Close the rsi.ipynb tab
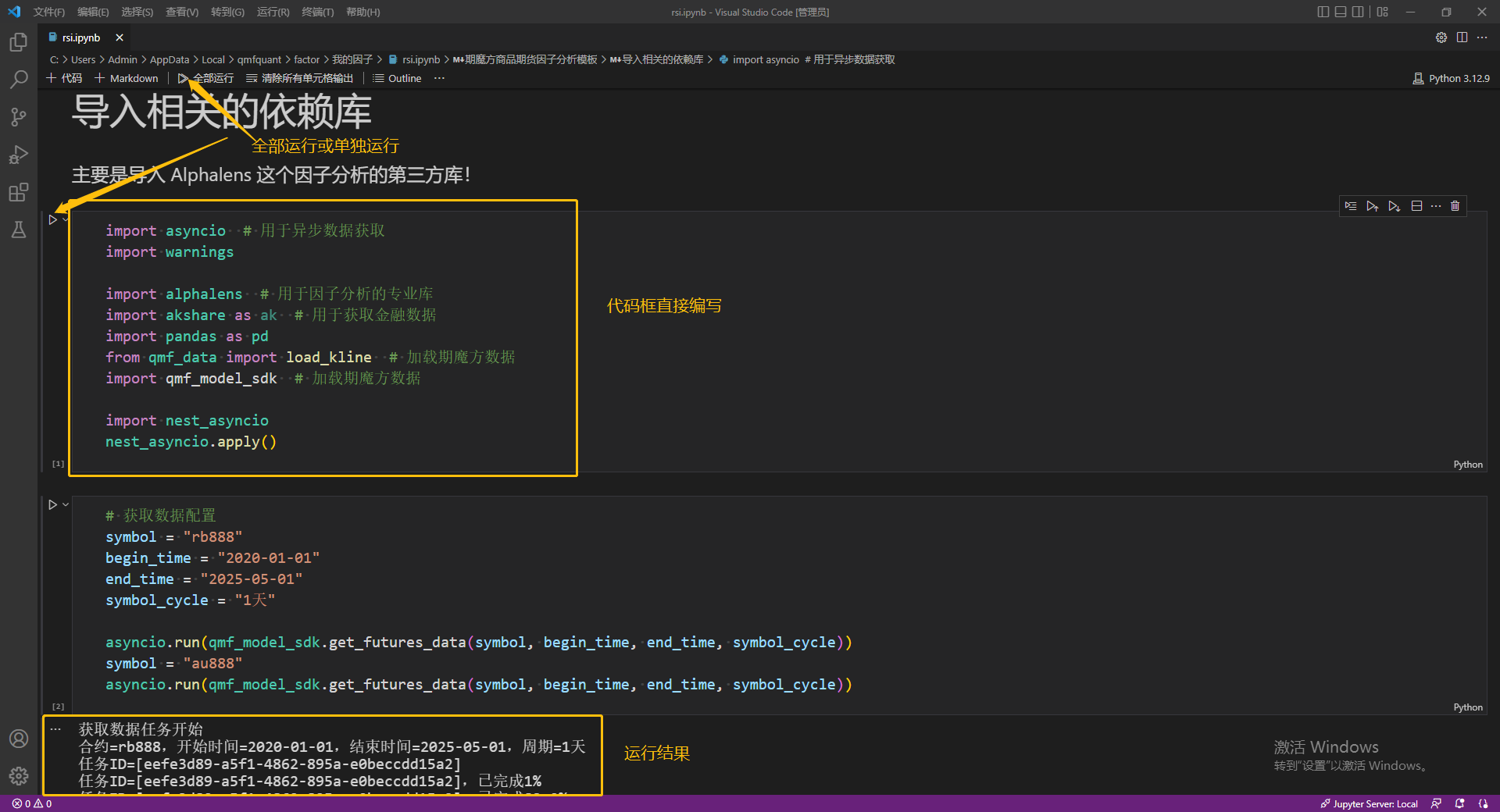This screenshot has width=1500, height=812. point(120,37)
